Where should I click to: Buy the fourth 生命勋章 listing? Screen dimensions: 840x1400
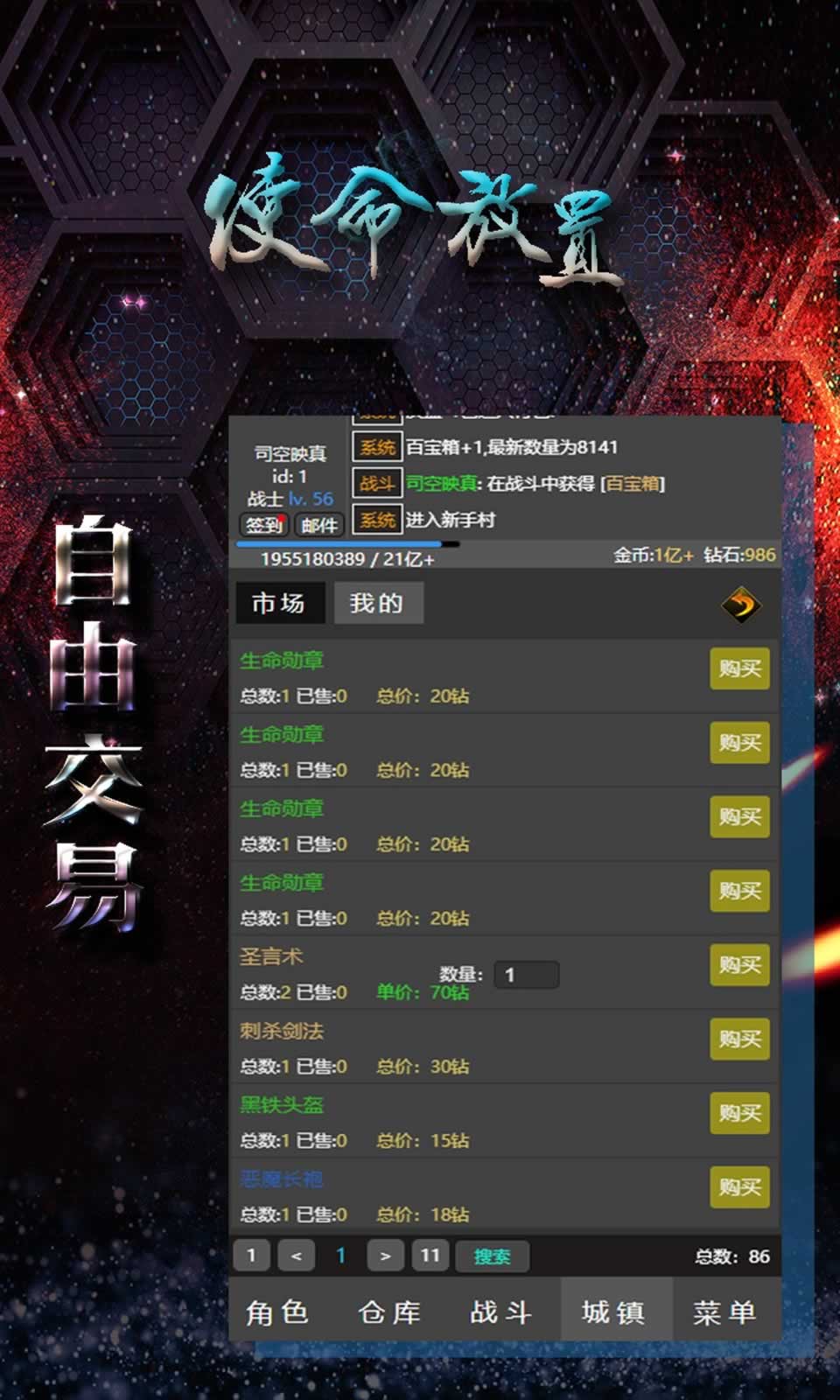[x=739, y=891]
